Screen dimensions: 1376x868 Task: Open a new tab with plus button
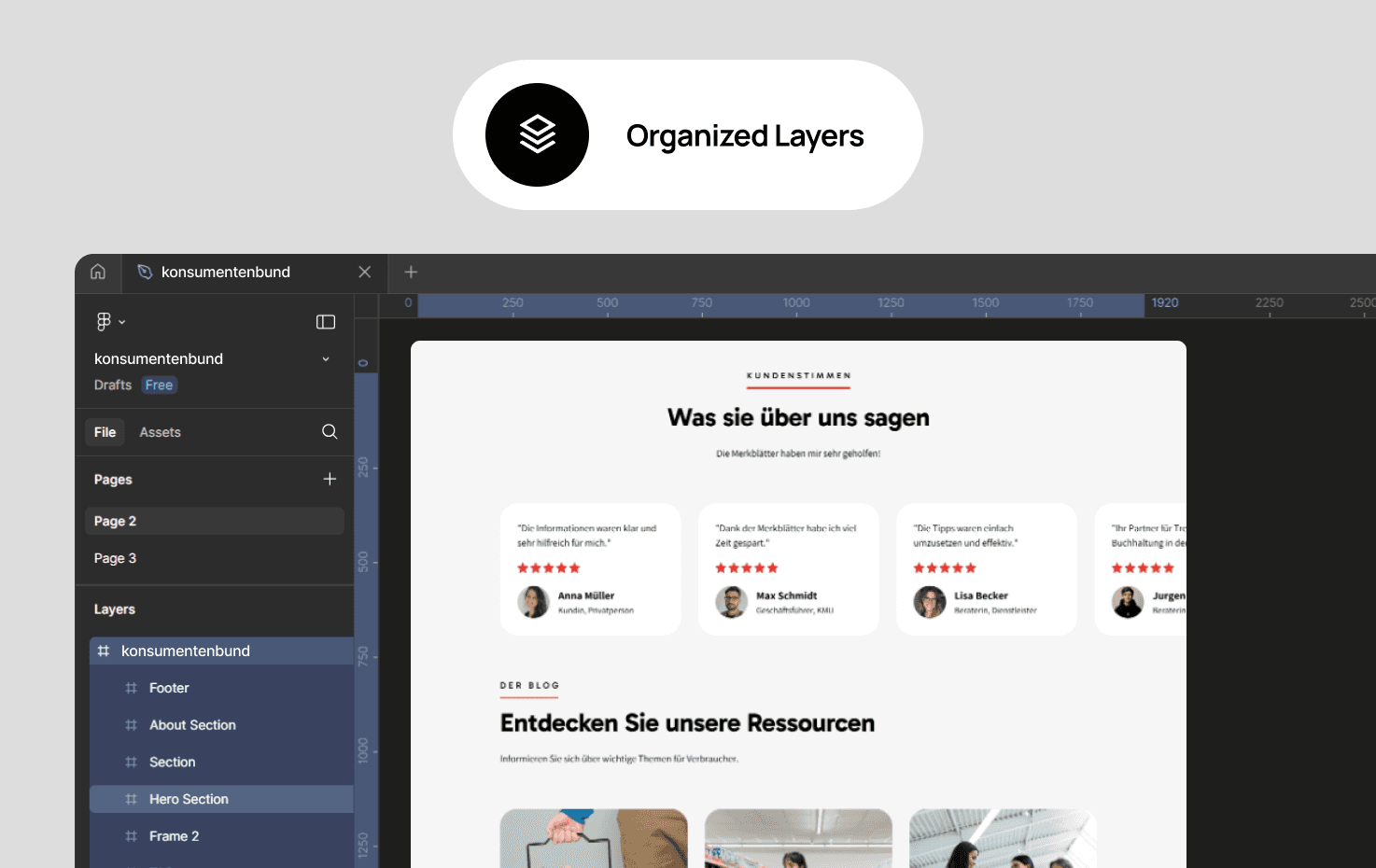[x=411, y=272]
